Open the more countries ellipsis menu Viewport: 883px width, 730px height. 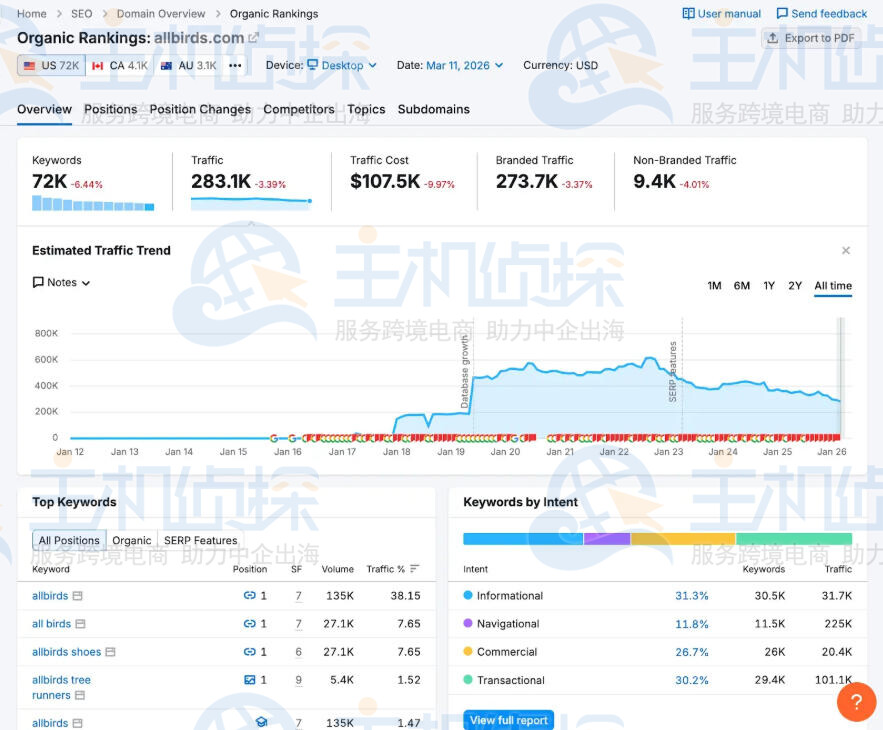235,66
